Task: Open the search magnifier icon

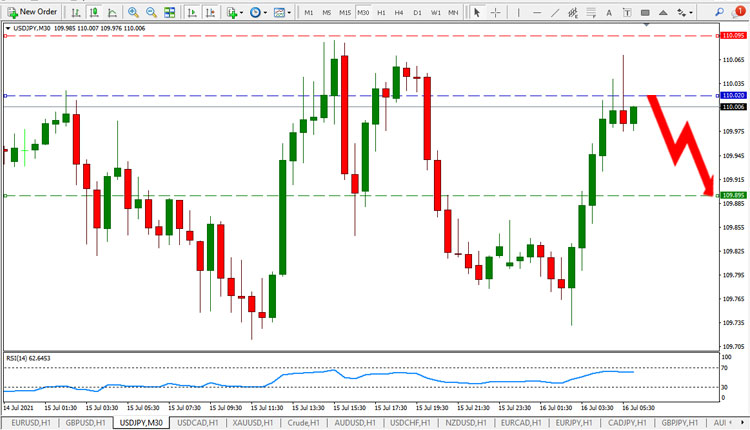Action: tap(719, 12)
